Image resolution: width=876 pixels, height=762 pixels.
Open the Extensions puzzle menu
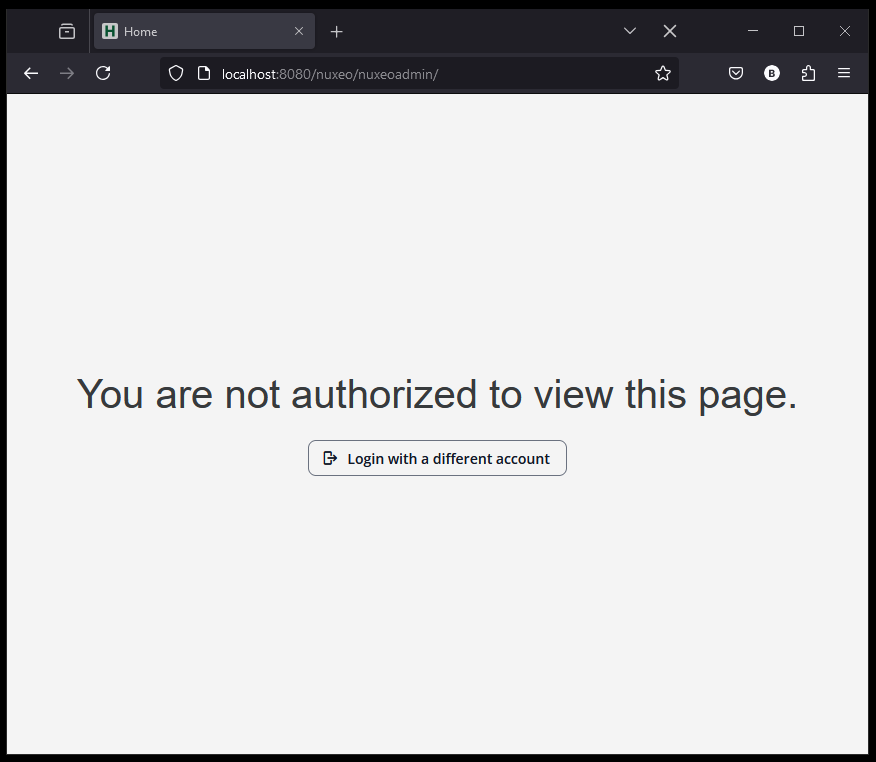(808, 73)
